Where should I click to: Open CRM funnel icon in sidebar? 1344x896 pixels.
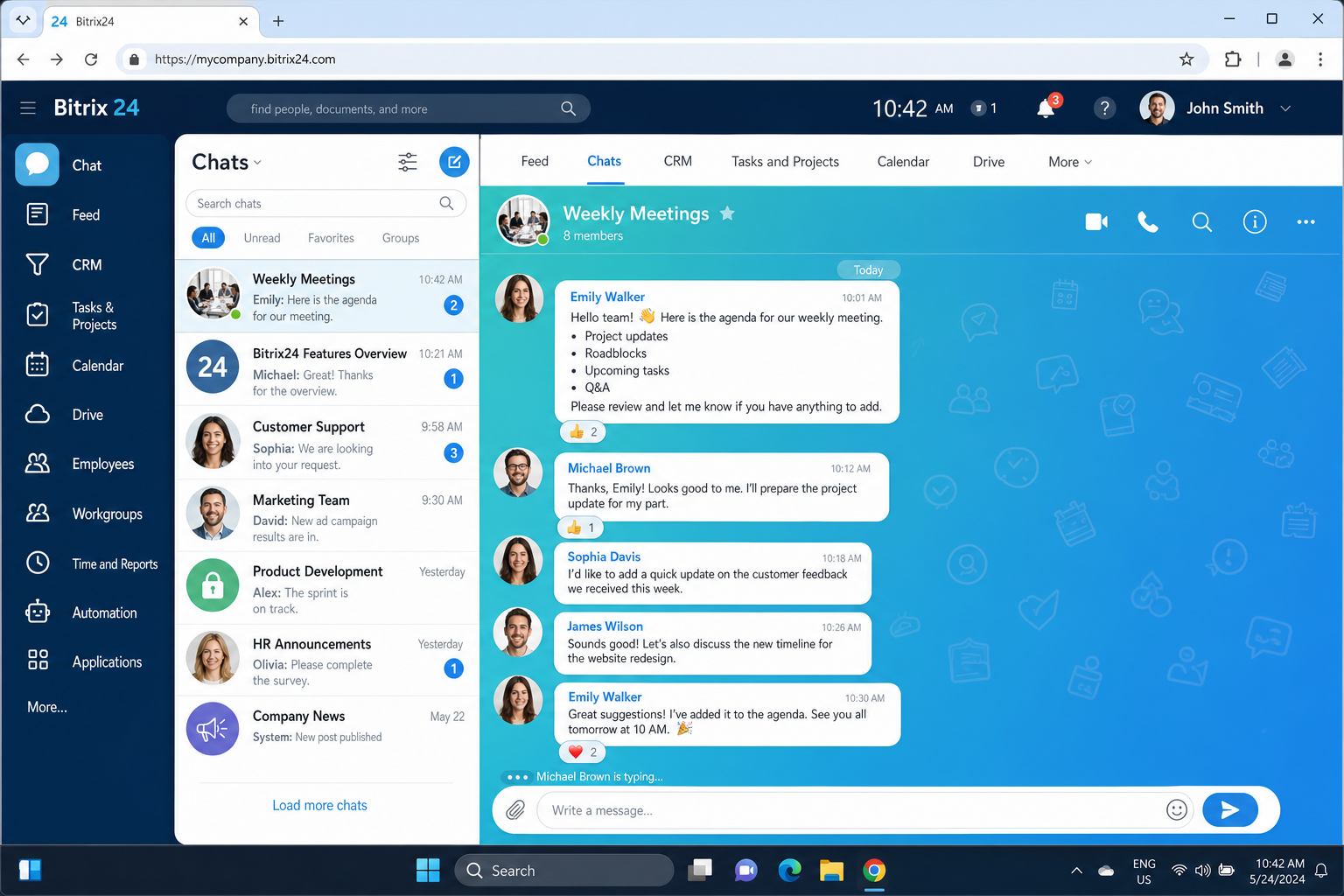(37, 264)
